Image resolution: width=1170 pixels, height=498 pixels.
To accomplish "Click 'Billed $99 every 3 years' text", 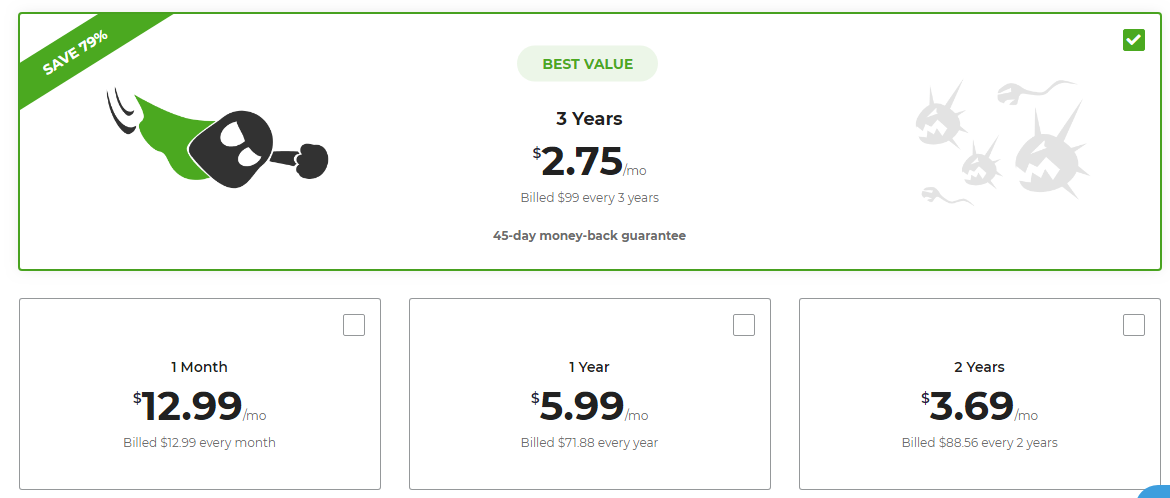I will tap(589, 198).
